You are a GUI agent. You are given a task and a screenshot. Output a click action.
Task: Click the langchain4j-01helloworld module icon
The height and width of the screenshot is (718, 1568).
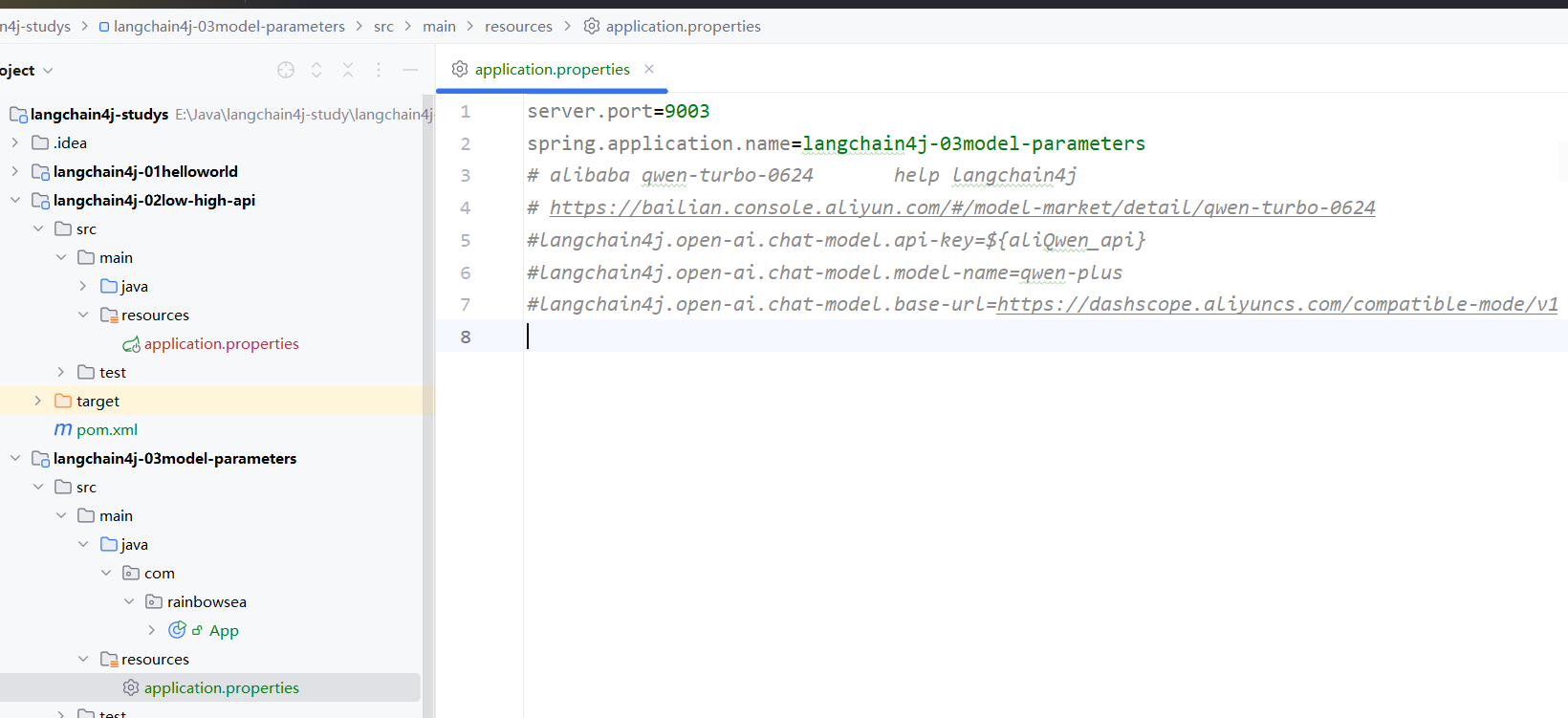40,172
